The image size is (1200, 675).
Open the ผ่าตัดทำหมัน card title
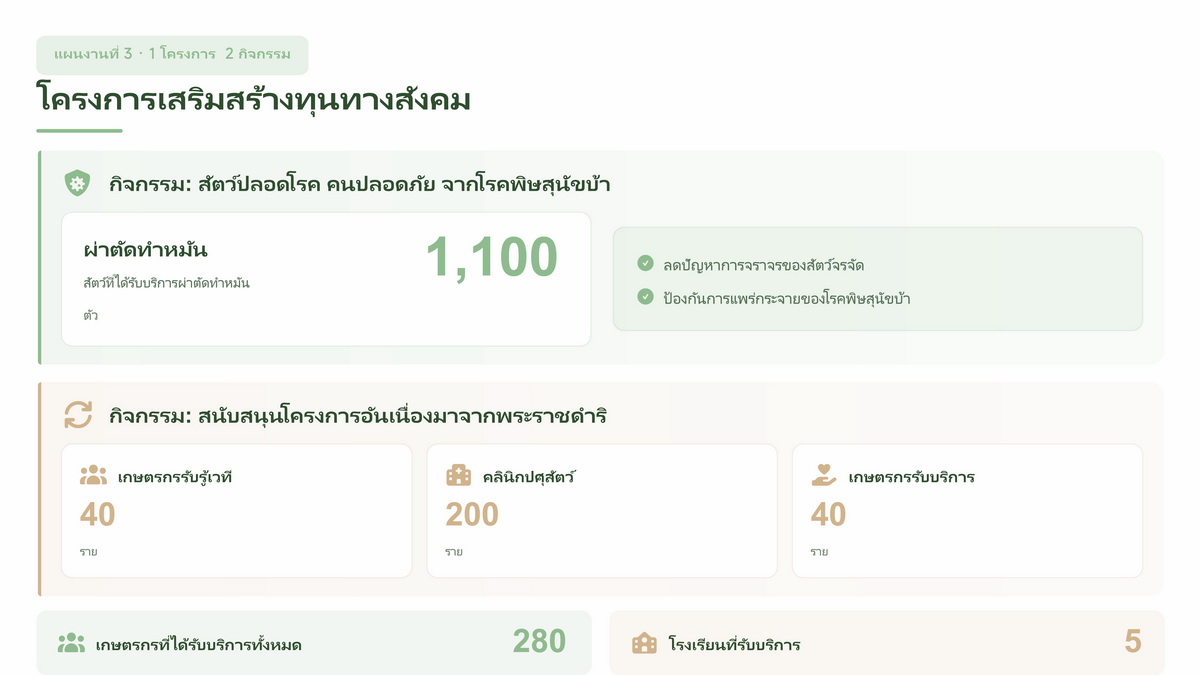(x=145, y=250)
